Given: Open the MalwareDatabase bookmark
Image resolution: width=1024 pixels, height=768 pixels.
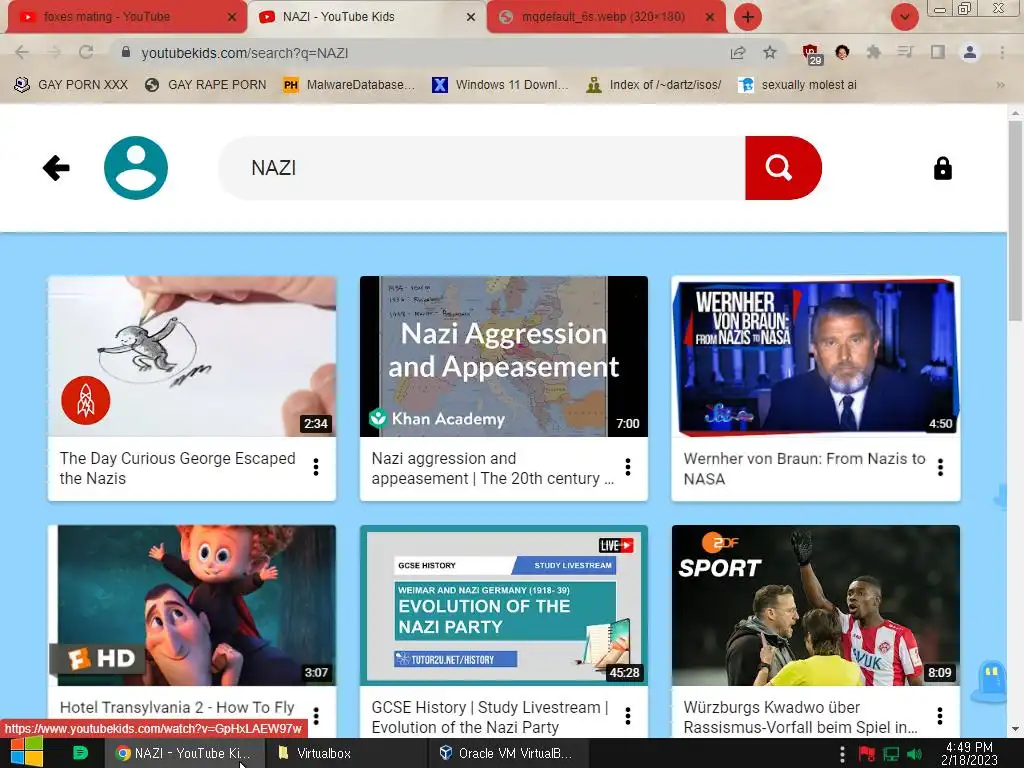Looking at the screenshot, I should point(349,85).
